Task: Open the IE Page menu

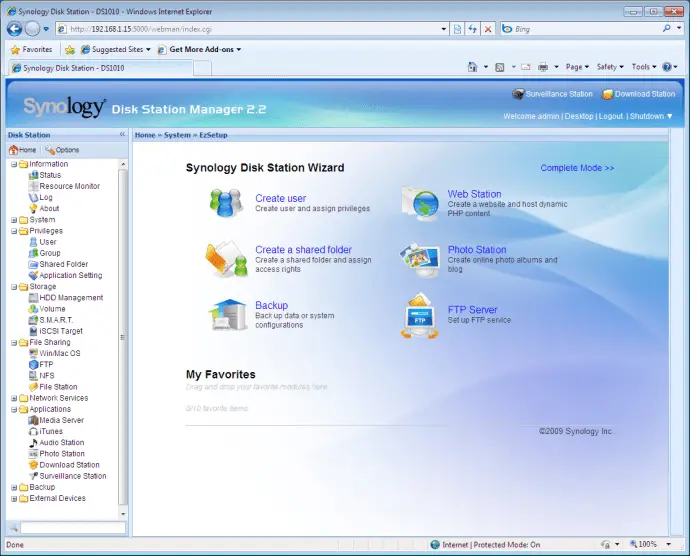Action: click(x=577, y=67)
